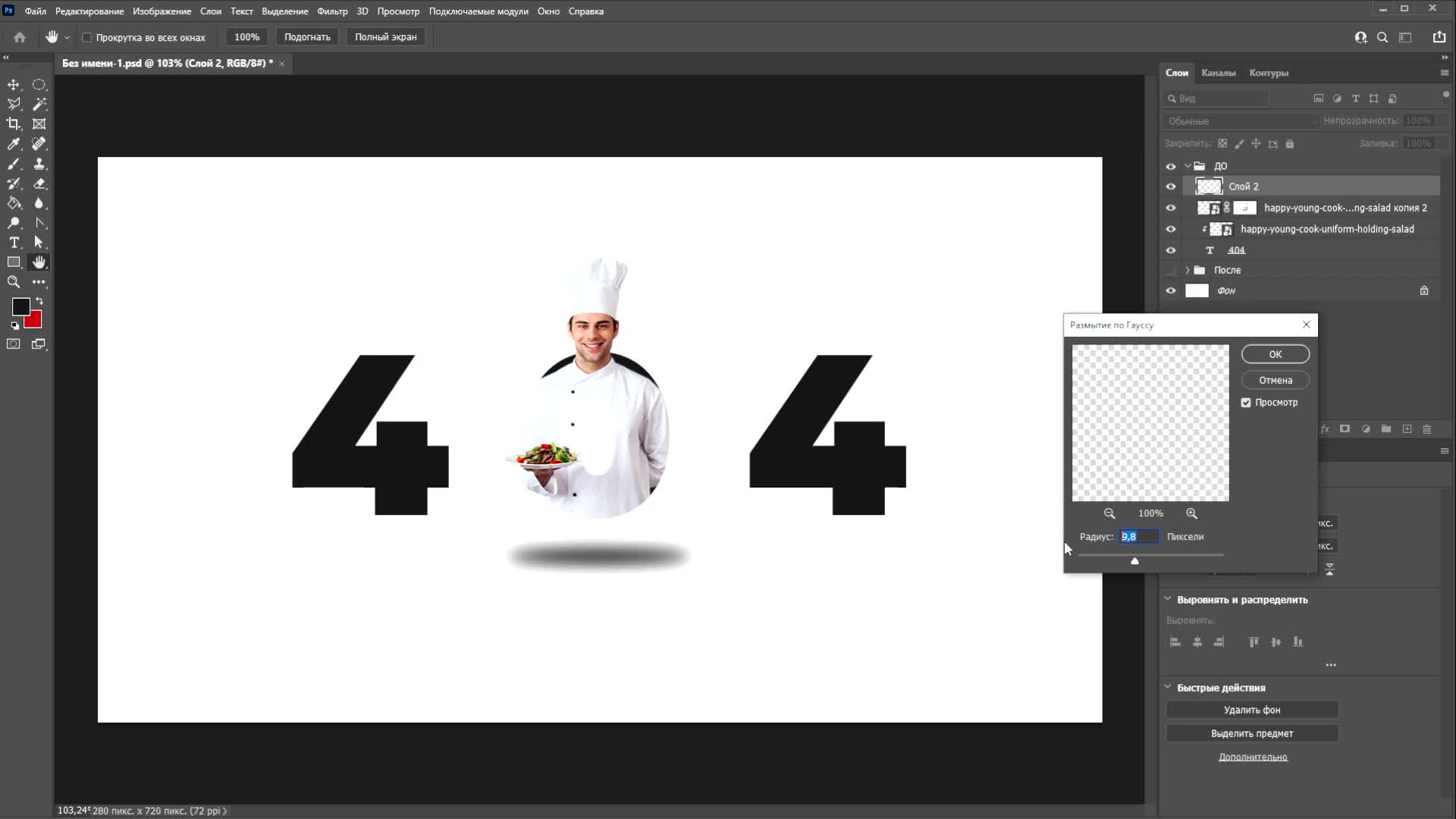1456x819 pixels.
Task: Click zoom-in magnifier in Gaussian blur preview
Action: [x=1191, y=513]
